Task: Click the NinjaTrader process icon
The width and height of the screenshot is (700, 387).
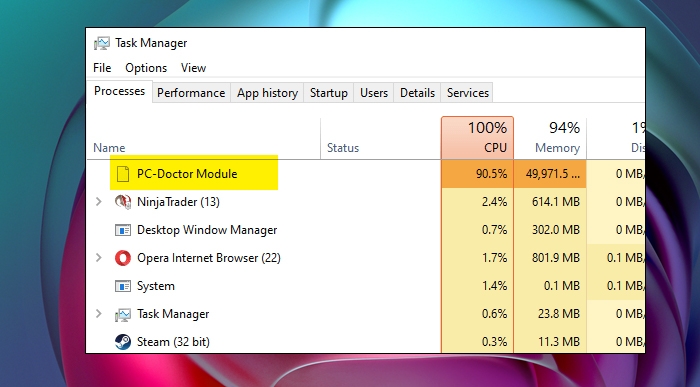Action: click(x=123, y=202)
